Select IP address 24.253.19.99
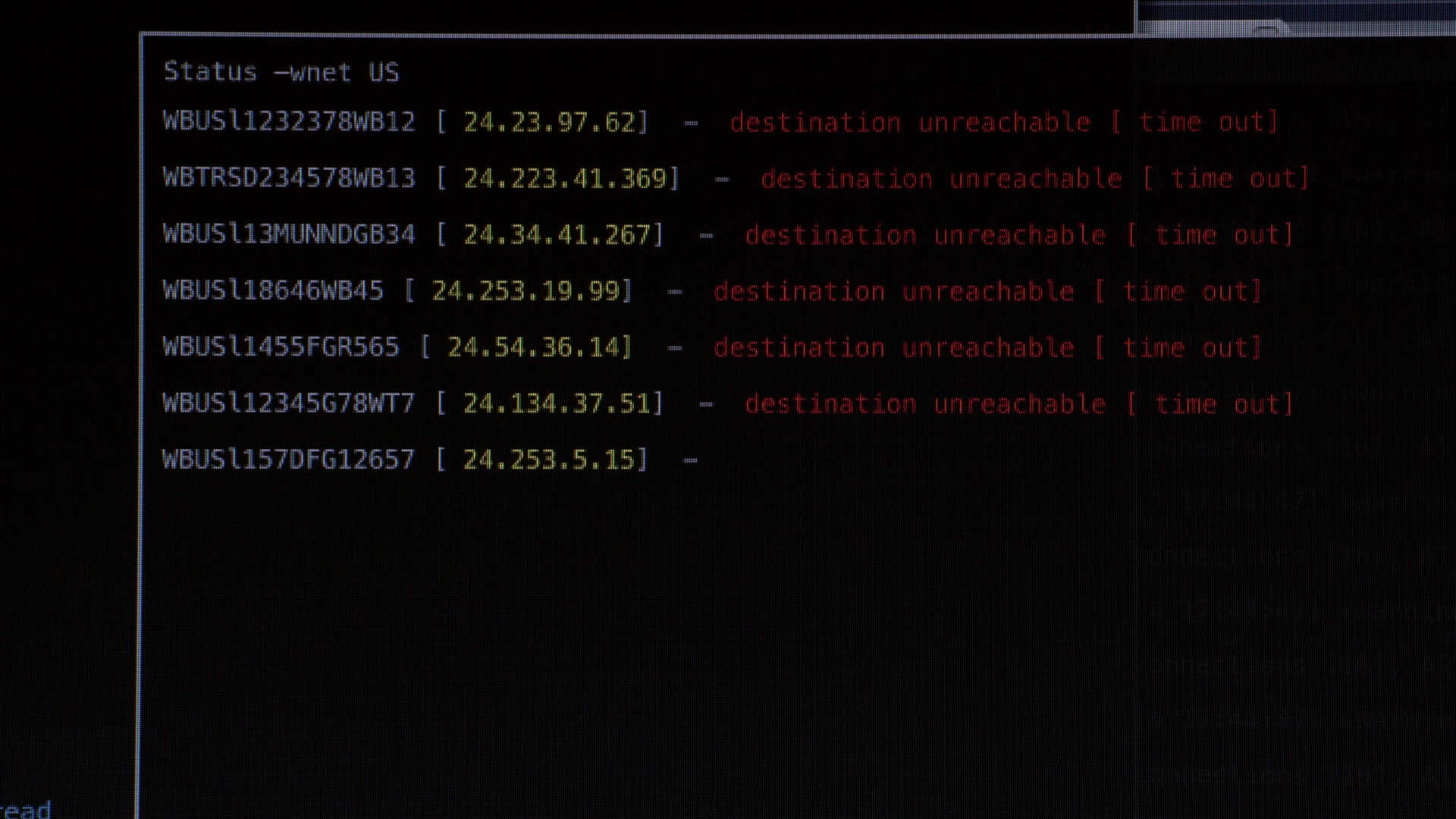1456x819 pixels. click(526, 290)
